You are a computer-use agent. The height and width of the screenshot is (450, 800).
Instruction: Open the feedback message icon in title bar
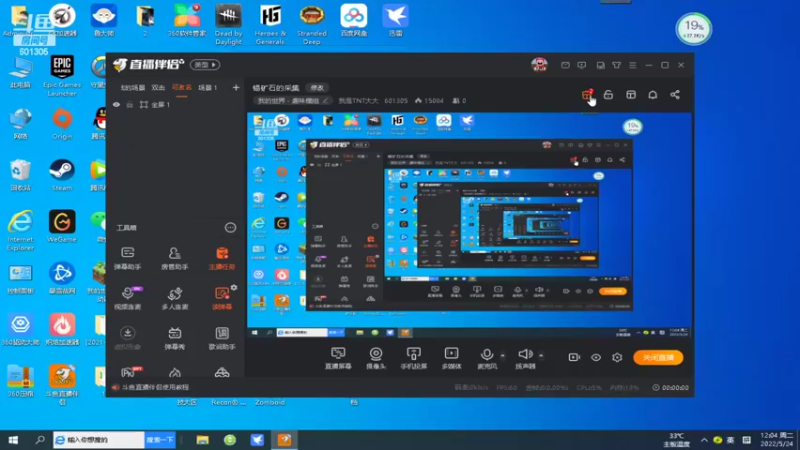coord(582,65)
